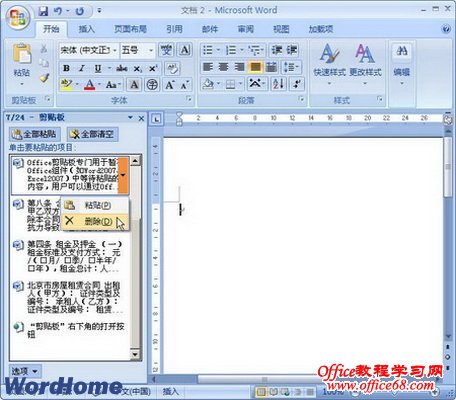
Task: Open Word Help question mark
Action: click(x=446, y=29)
